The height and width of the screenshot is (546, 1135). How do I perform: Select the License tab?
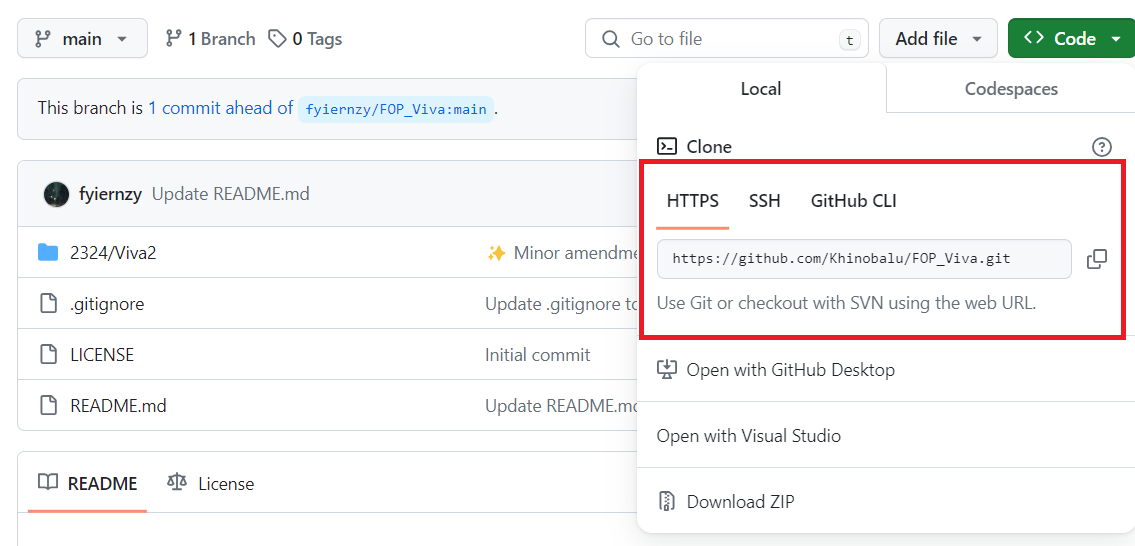click(x=211, y=483)
